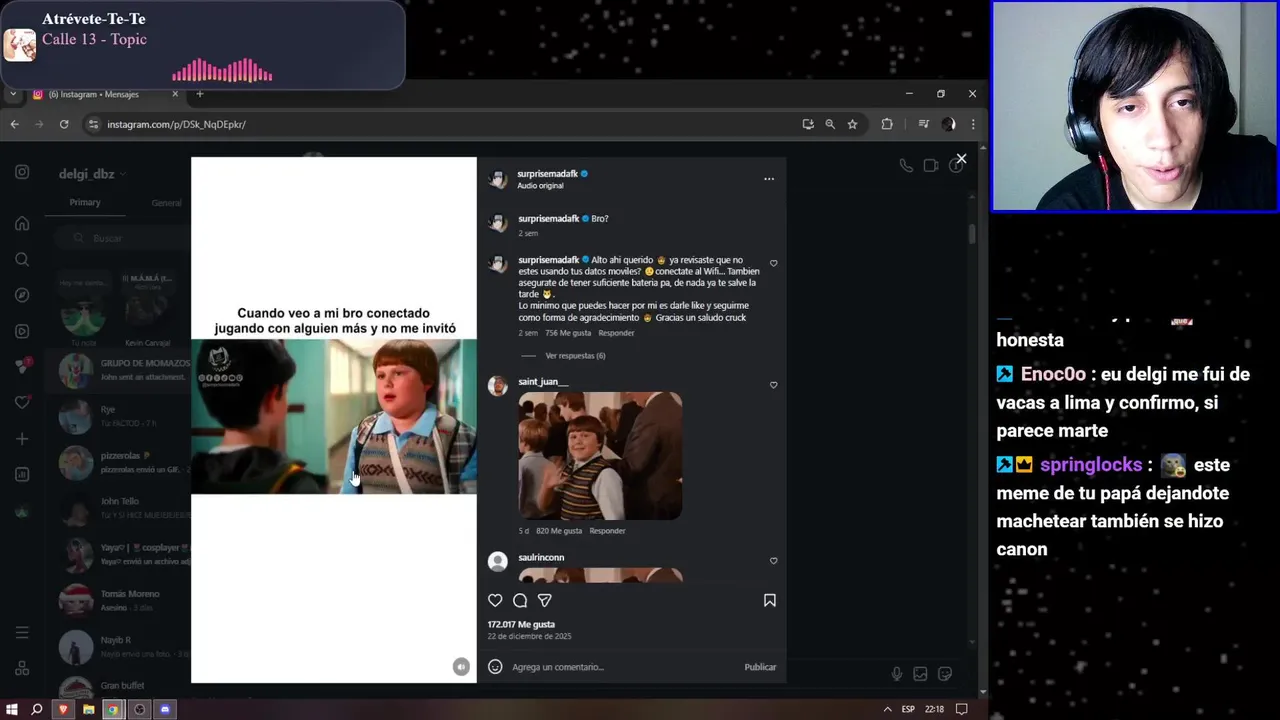Open surprisemadafk profile from post header
This screenshot has width=1280, height=720.
pos(548,173)
